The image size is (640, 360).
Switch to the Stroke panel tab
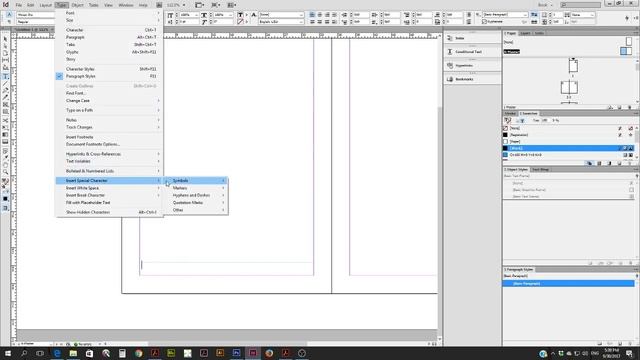[x=510, y=113]
